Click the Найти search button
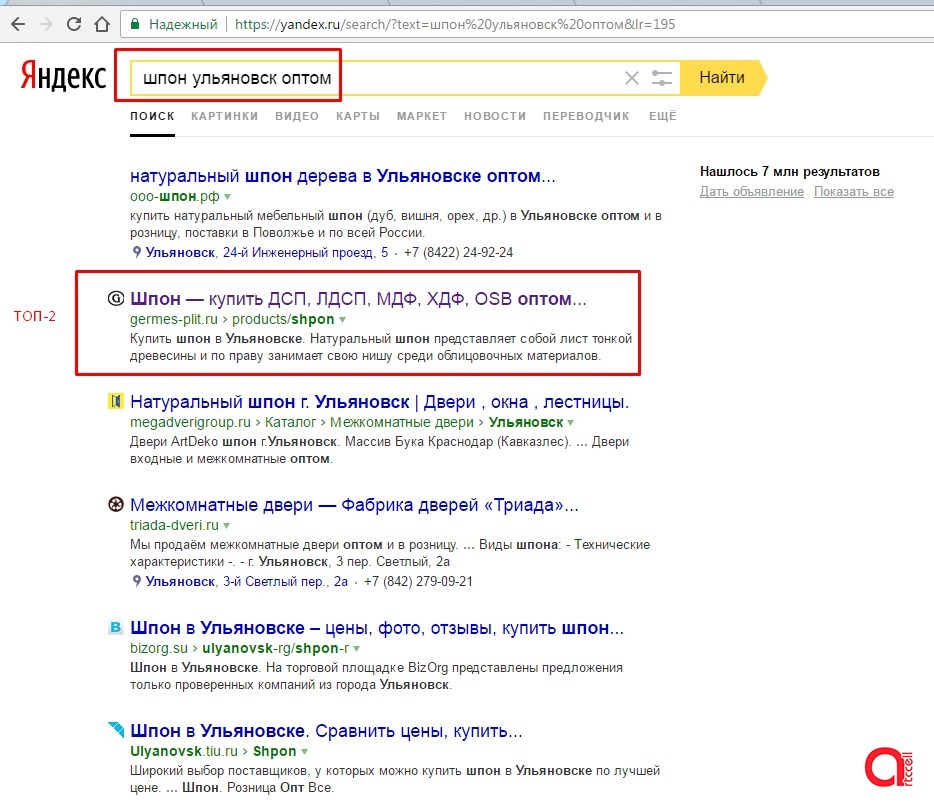This screenshot has width=934, height=812. [723, 77]
